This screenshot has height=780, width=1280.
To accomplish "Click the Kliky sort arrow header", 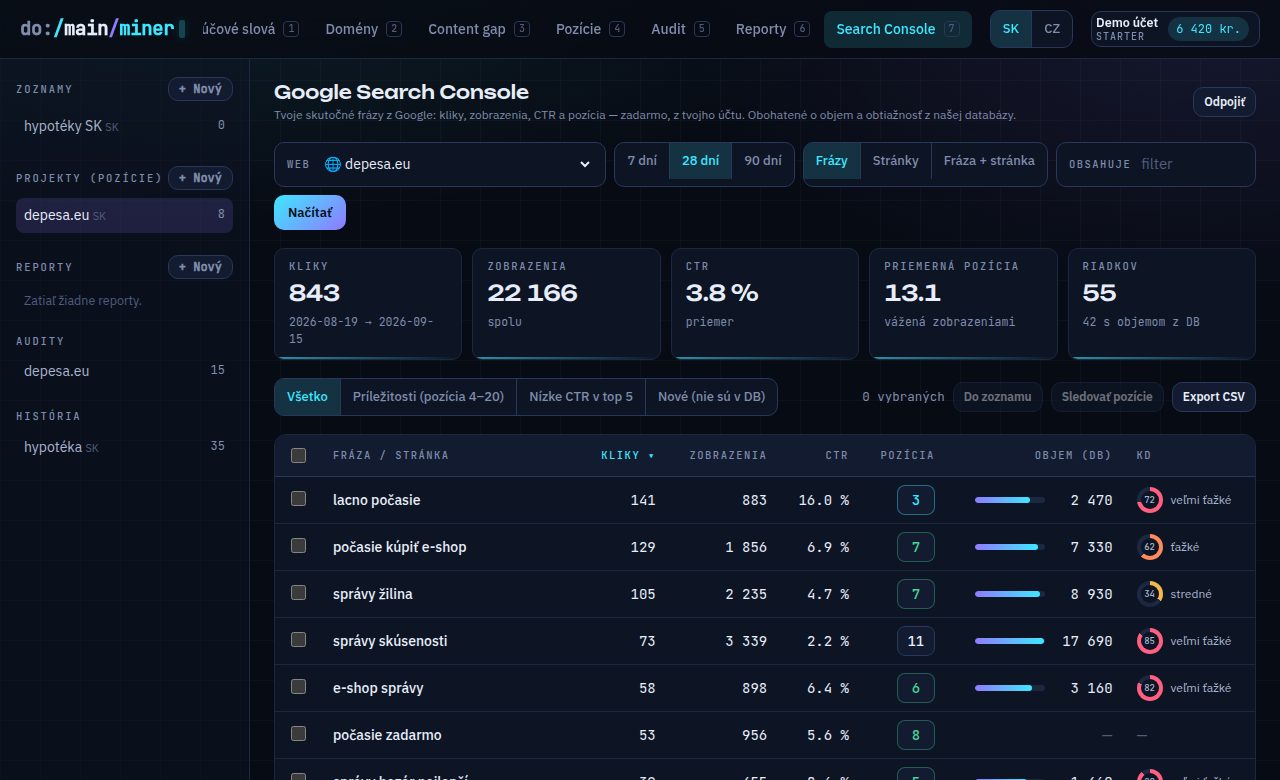I will (x=628, y=455).
